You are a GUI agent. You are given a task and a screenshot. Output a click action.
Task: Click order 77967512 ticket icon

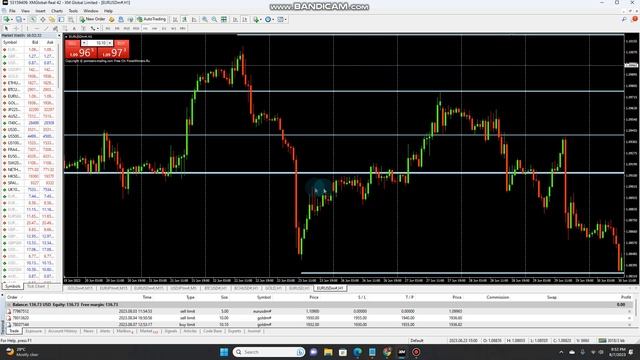click(x=9, y=311)
